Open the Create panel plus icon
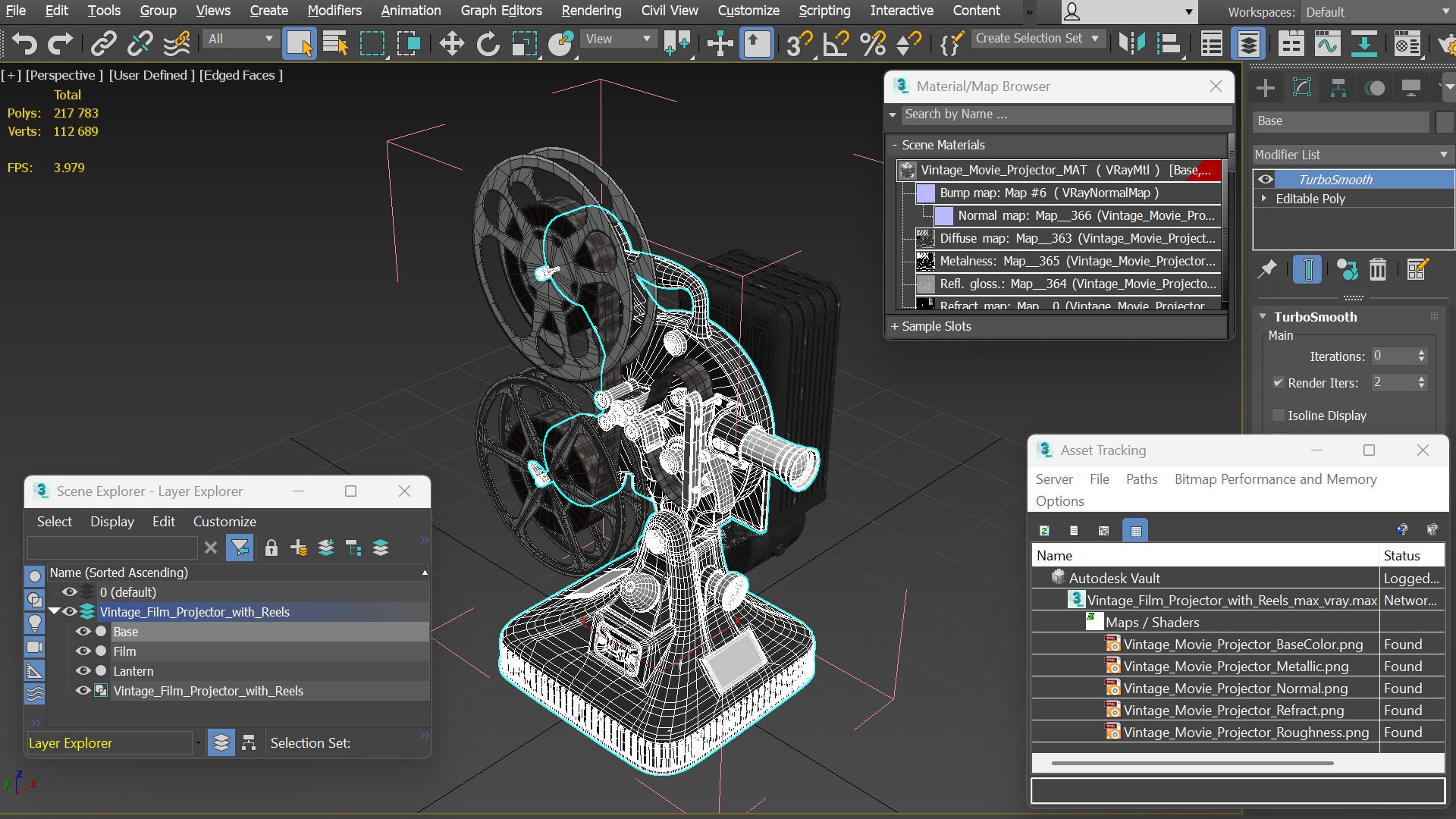This screenshot has height=819, width=1456. (1265, 88)
